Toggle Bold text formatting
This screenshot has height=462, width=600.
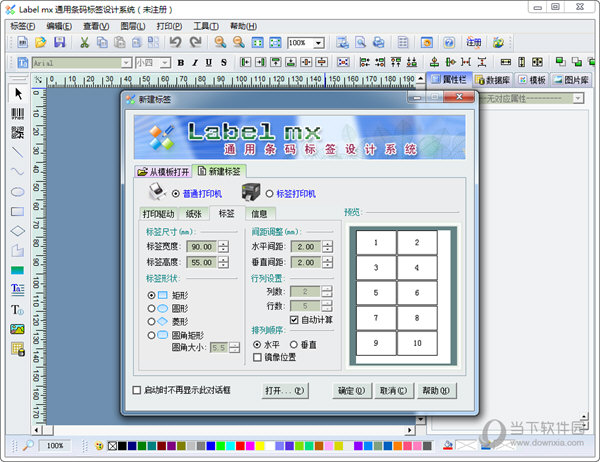point(181,62)
